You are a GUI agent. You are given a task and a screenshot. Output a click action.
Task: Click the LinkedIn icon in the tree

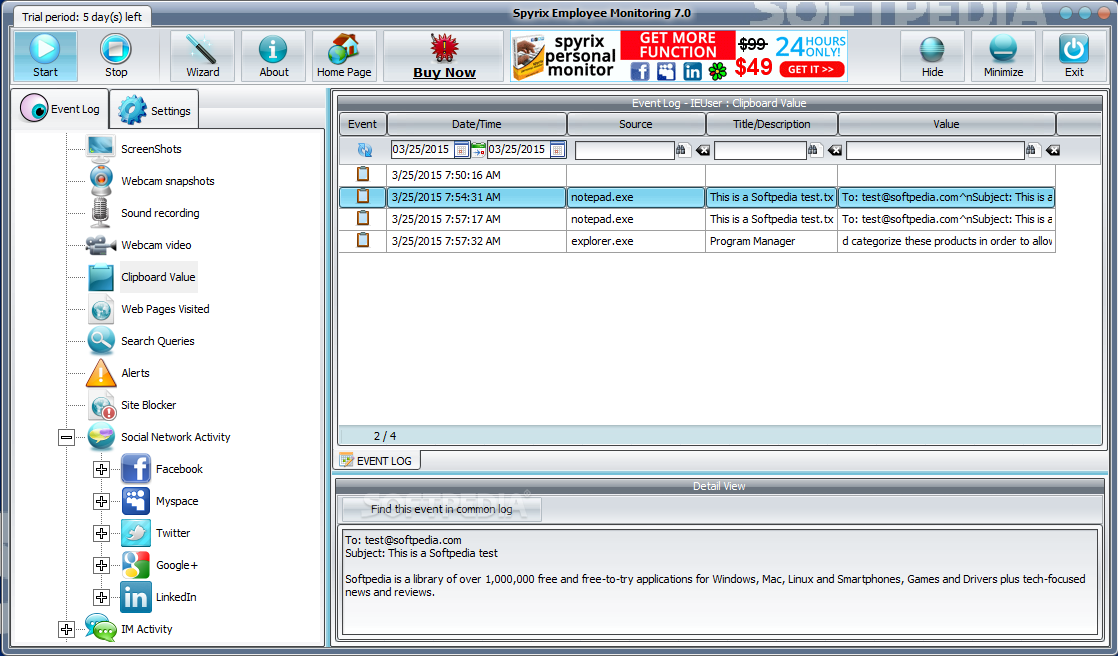coord(135,598)
